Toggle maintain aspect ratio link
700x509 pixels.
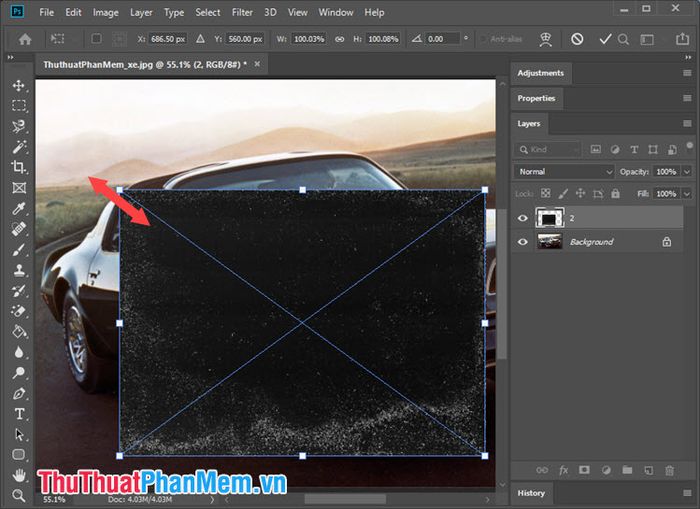tap(339, 39)
